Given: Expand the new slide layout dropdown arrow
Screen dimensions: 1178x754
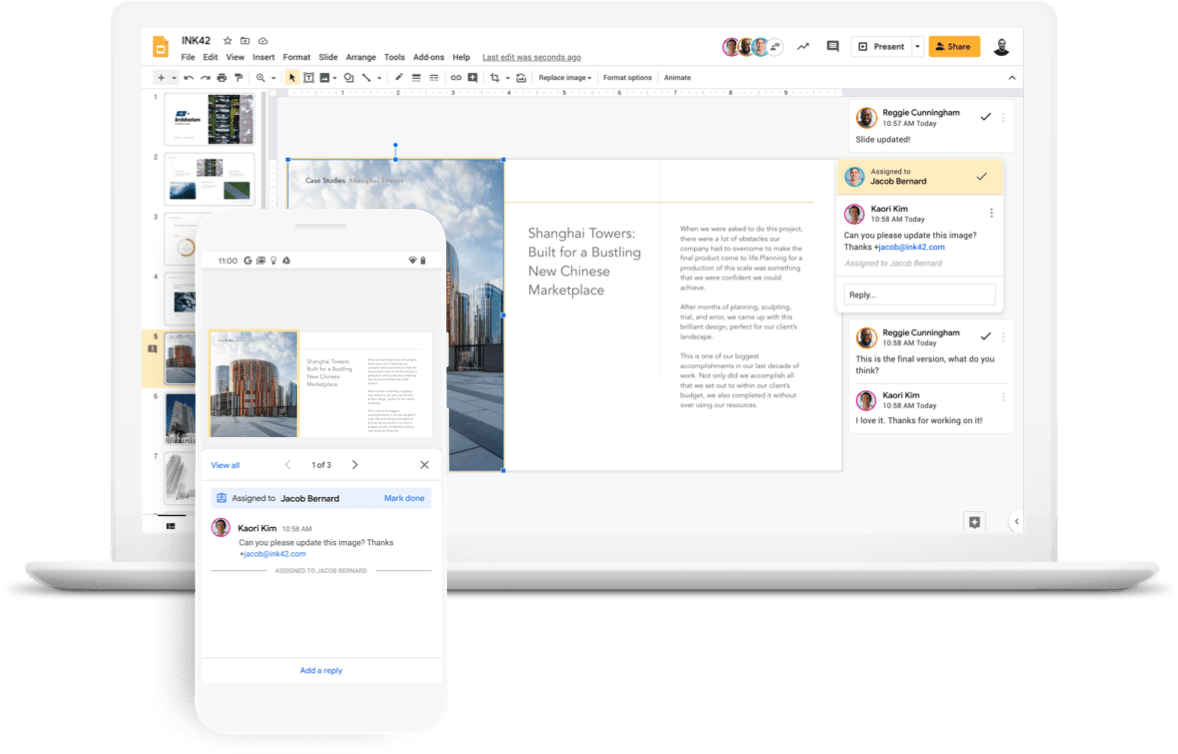Looking at the screenshot, I should (x=174, y=77).
